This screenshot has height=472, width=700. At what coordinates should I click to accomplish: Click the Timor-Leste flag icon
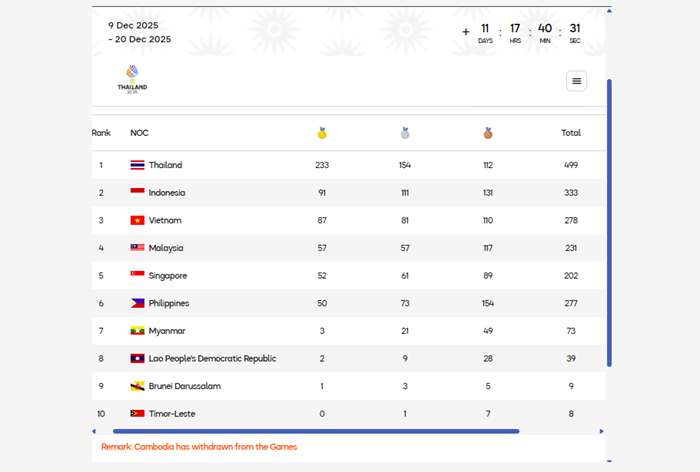137,413
